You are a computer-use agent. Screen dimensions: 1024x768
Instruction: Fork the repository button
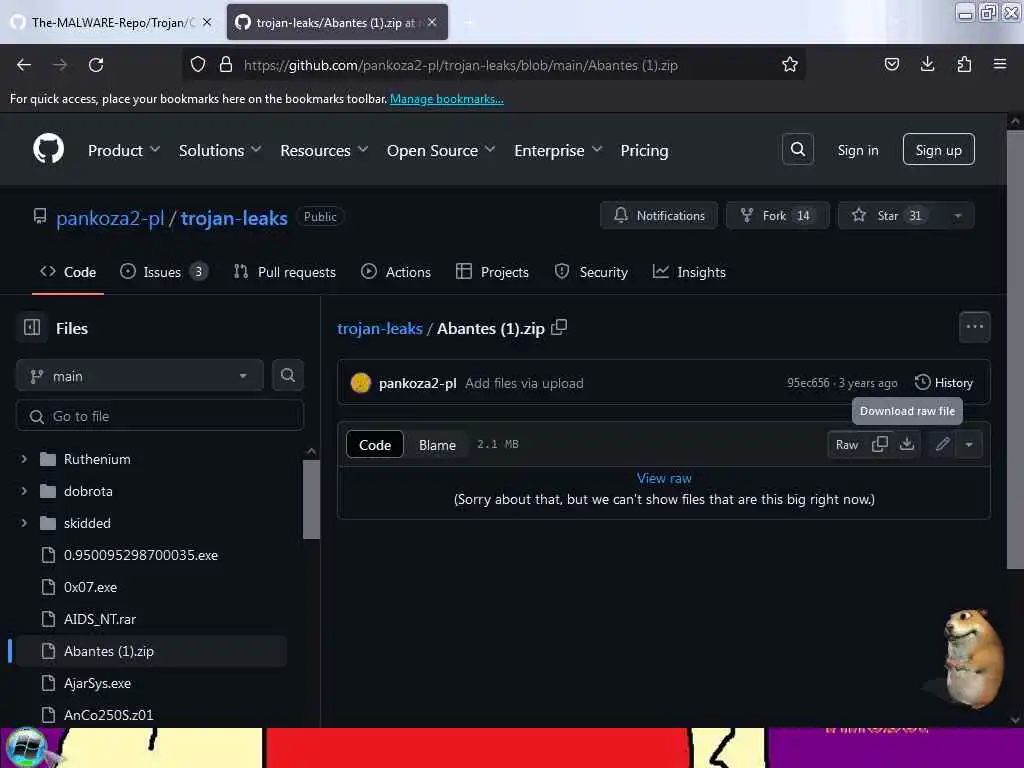[777, 216]
